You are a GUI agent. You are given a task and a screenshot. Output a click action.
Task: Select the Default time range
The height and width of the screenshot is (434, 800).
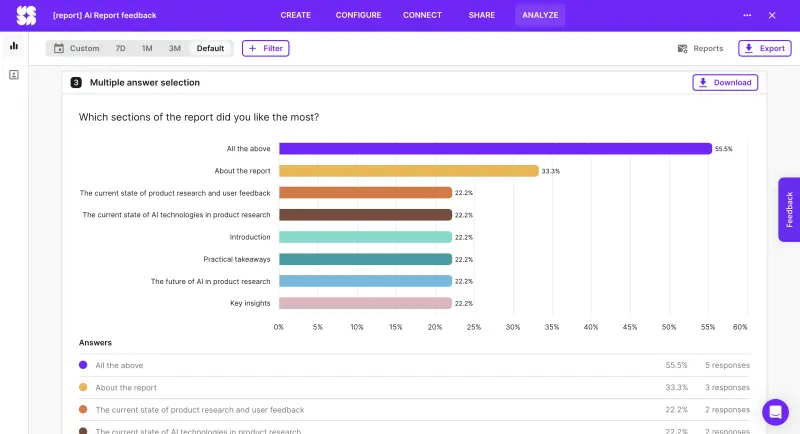click(210, 48)
